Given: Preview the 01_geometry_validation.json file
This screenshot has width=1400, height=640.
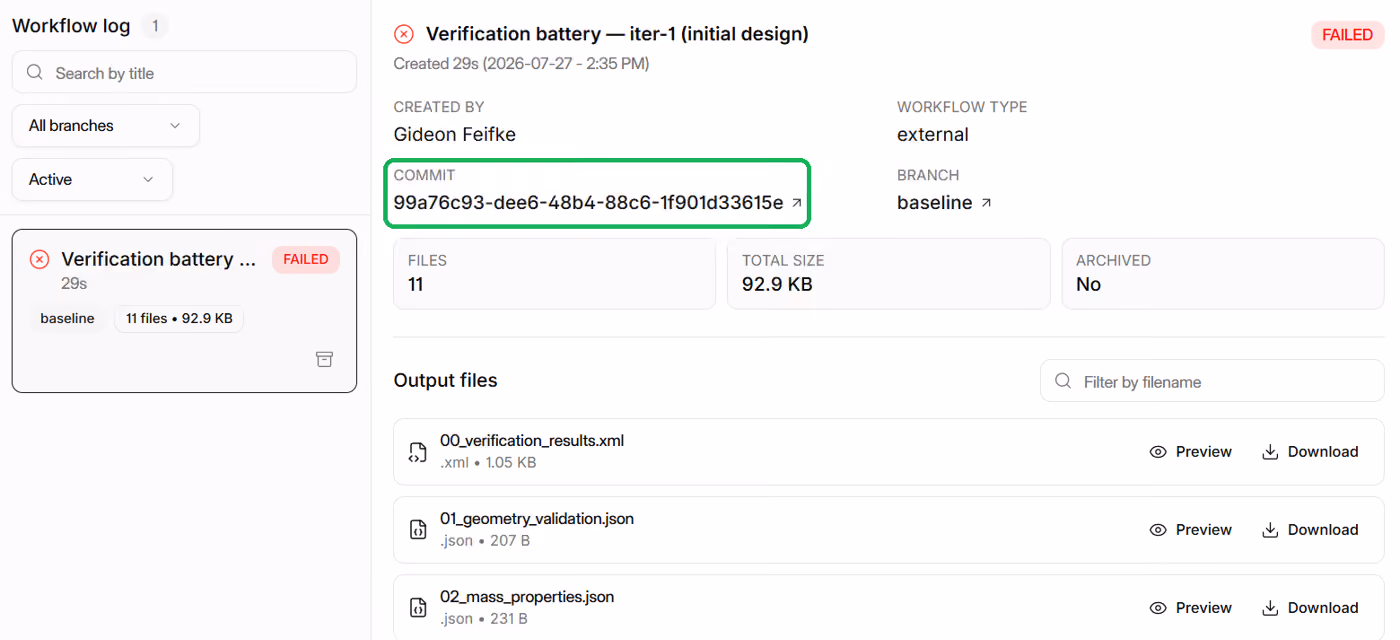Looking at the screenshot, I should click(1191, 530).
